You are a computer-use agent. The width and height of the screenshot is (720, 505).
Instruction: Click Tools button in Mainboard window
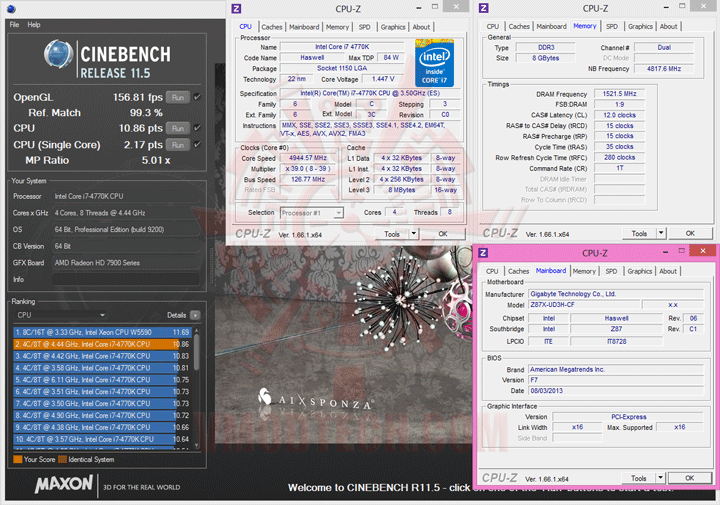[x=638, y=478]
